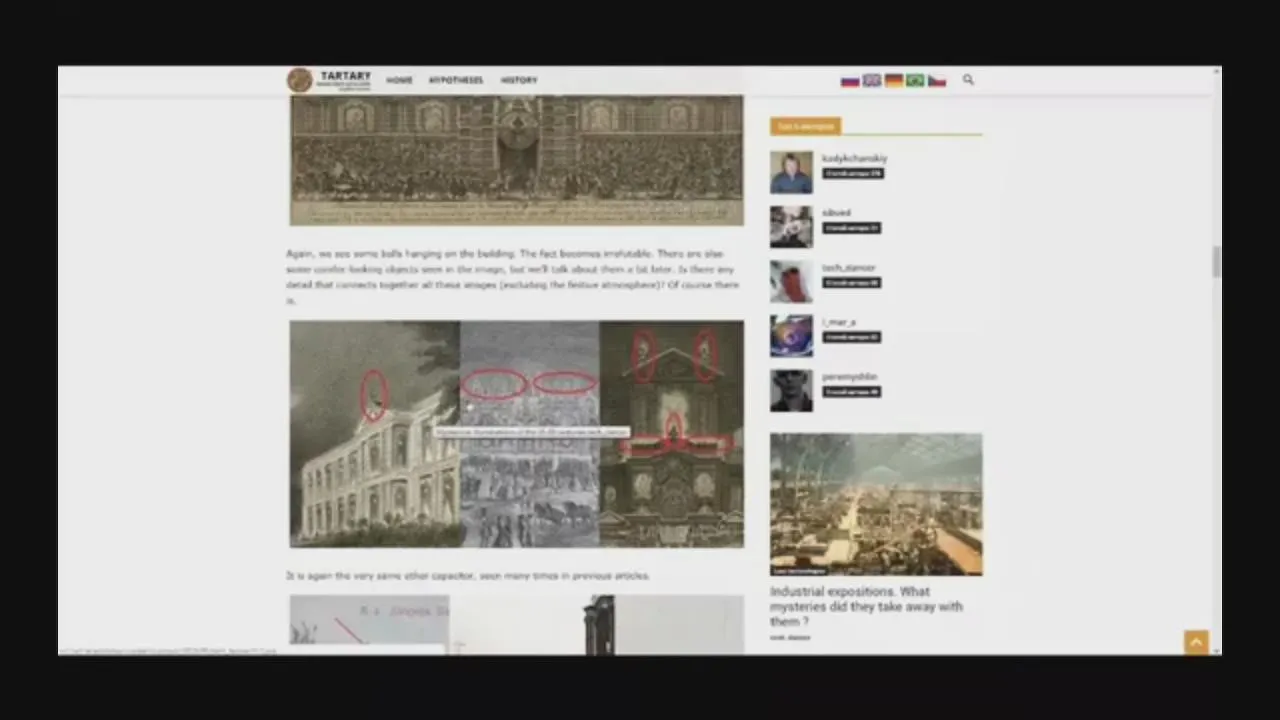
Task: Open i_mar_a author profile link
Action: click(838, 323)
